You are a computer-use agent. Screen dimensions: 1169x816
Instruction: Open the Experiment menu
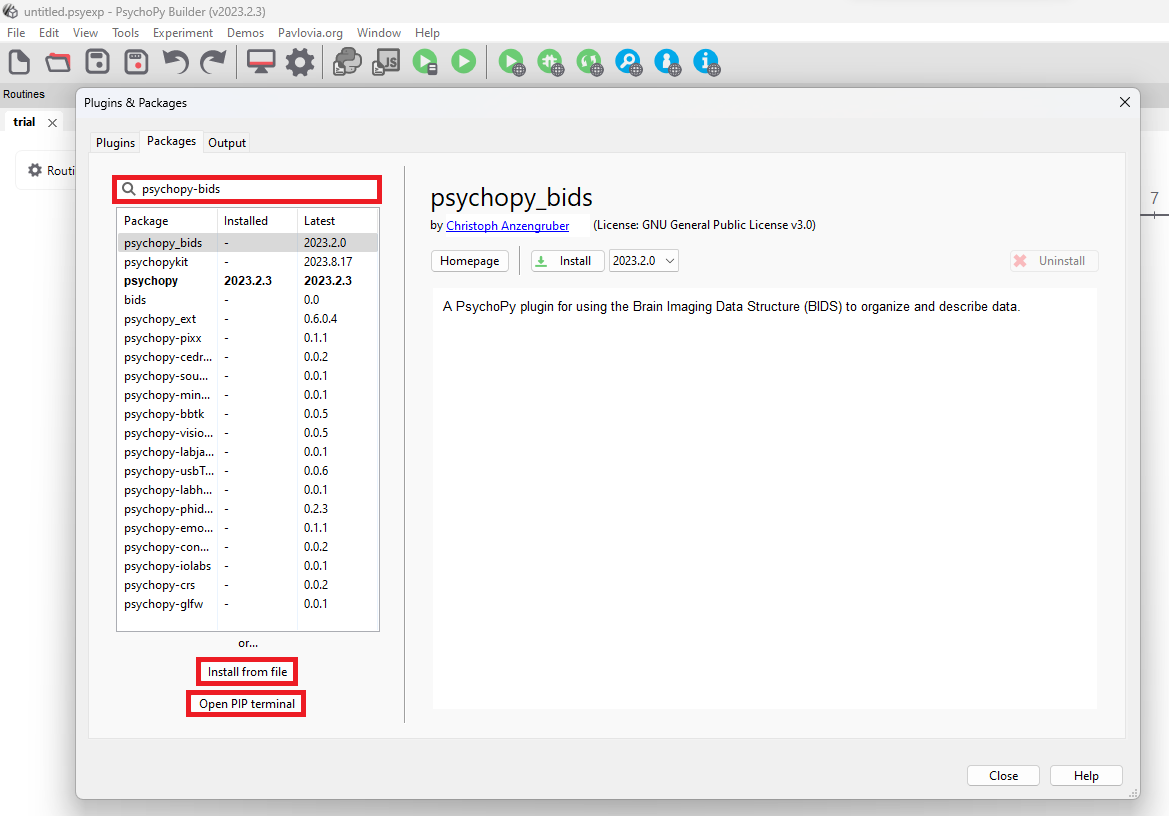(183, 33)
